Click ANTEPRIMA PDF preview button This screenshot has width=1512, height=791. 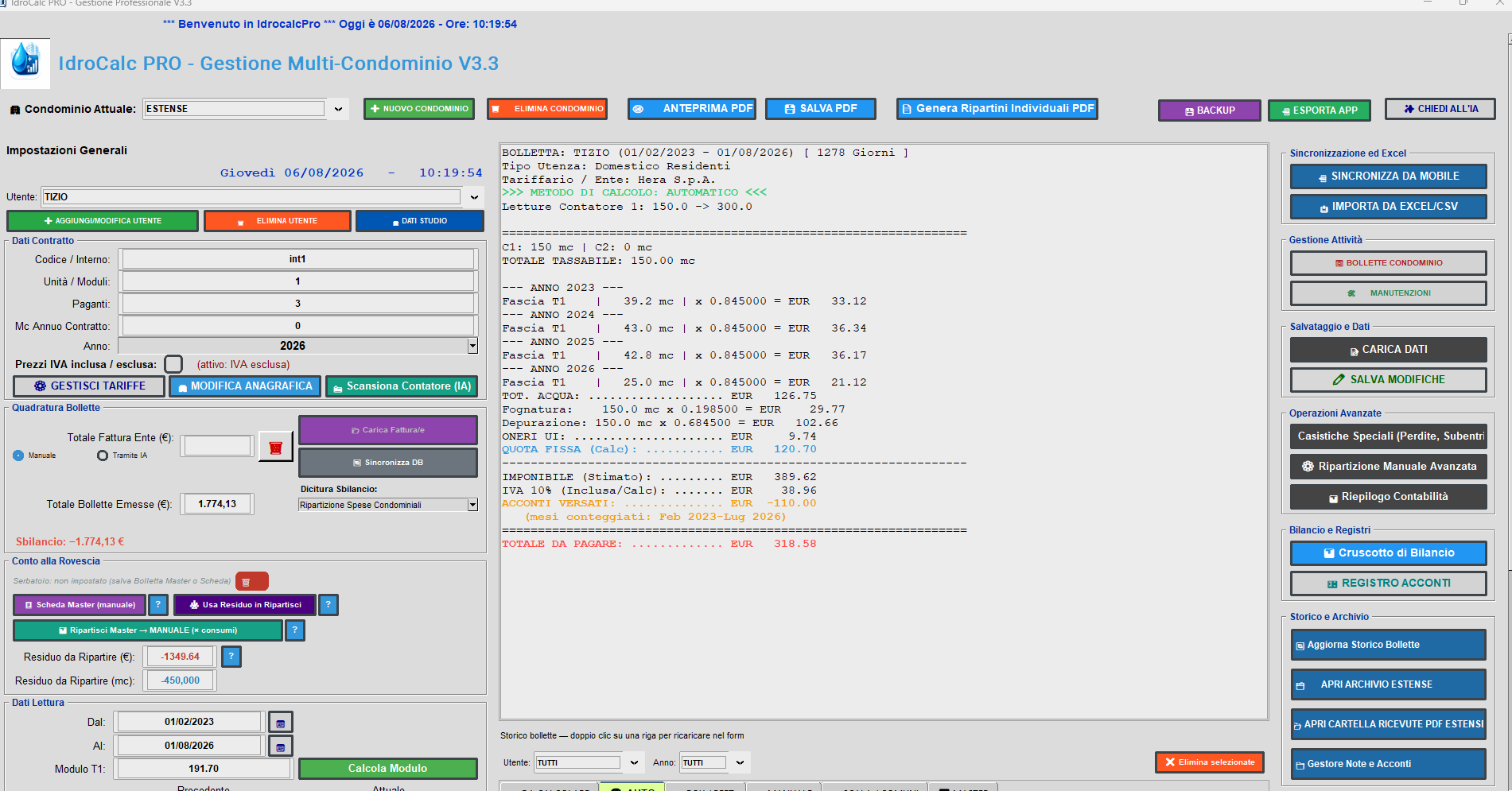click(x=691, y=109)
